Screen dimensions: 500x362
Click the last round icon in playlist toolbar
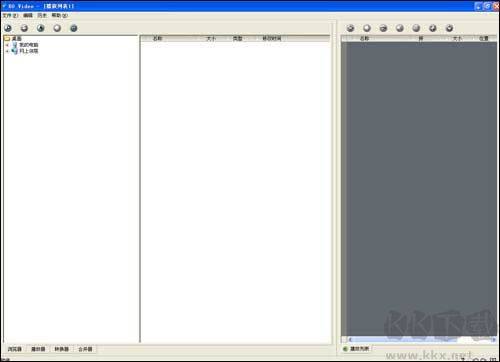click(449, 28)
